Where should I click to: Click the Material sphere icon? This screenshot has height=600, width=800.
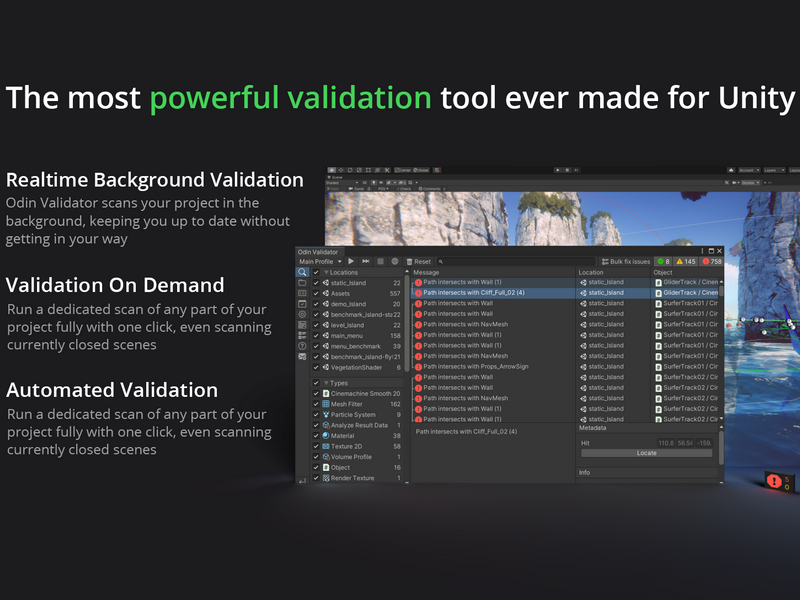click(x=326, y=436)
